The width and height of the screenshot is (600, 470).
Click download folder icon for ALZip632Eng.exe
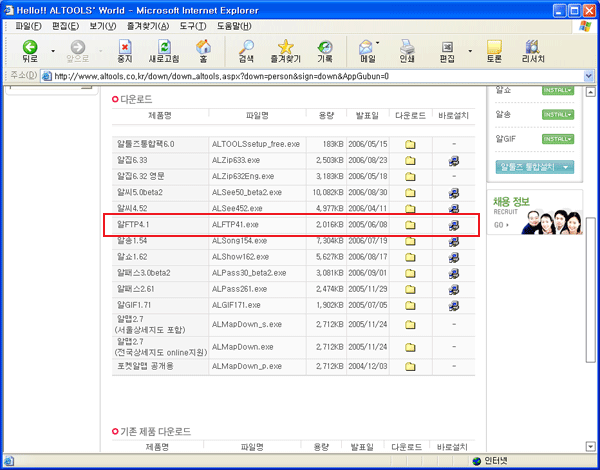[x=410, y=176]
